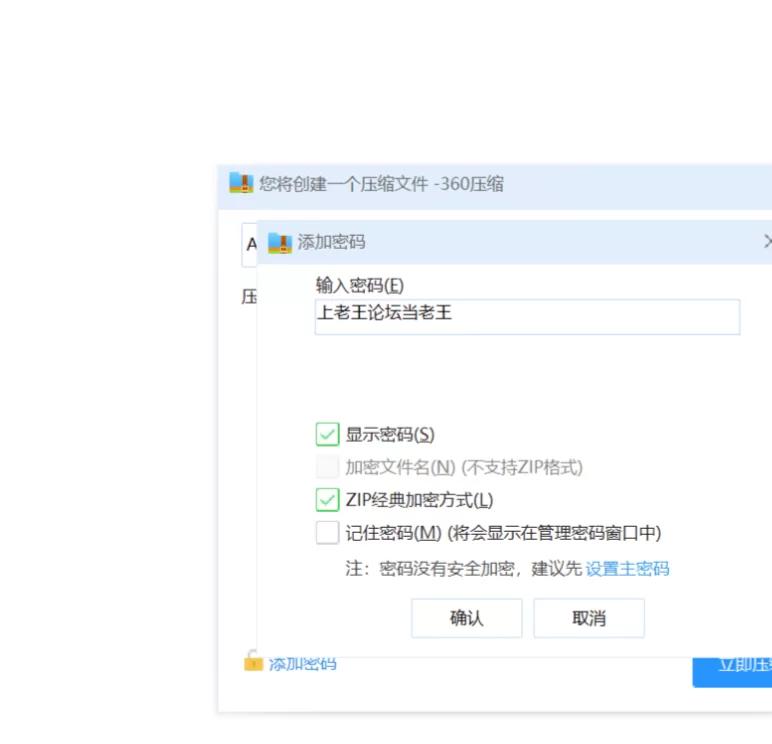Open the 设置主密码 link
772x744 pixels.
627,569
